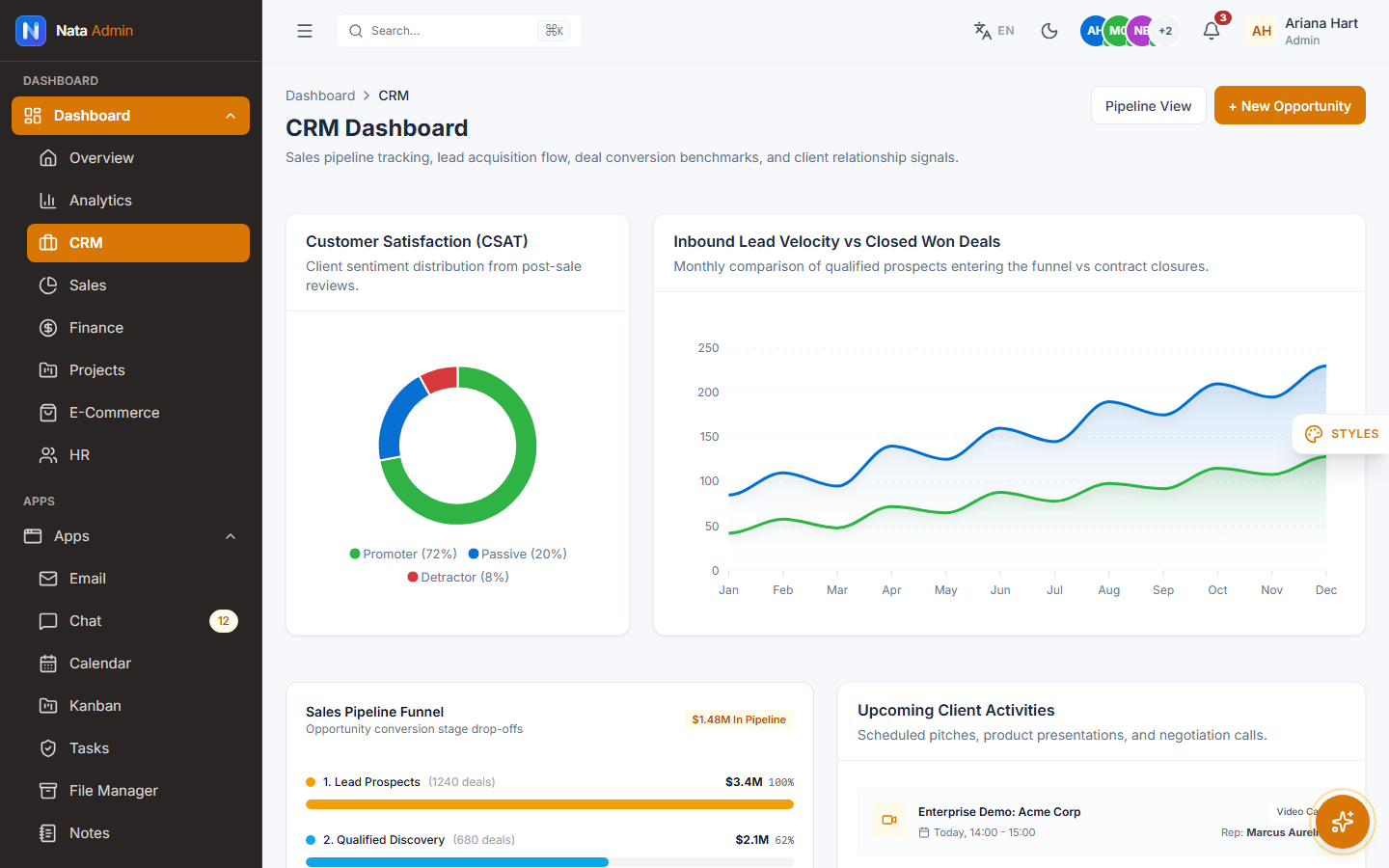This screenshot has width=1389, height=868.
Task: Open the notifications bell
Action: click(x=1212, y=31)
